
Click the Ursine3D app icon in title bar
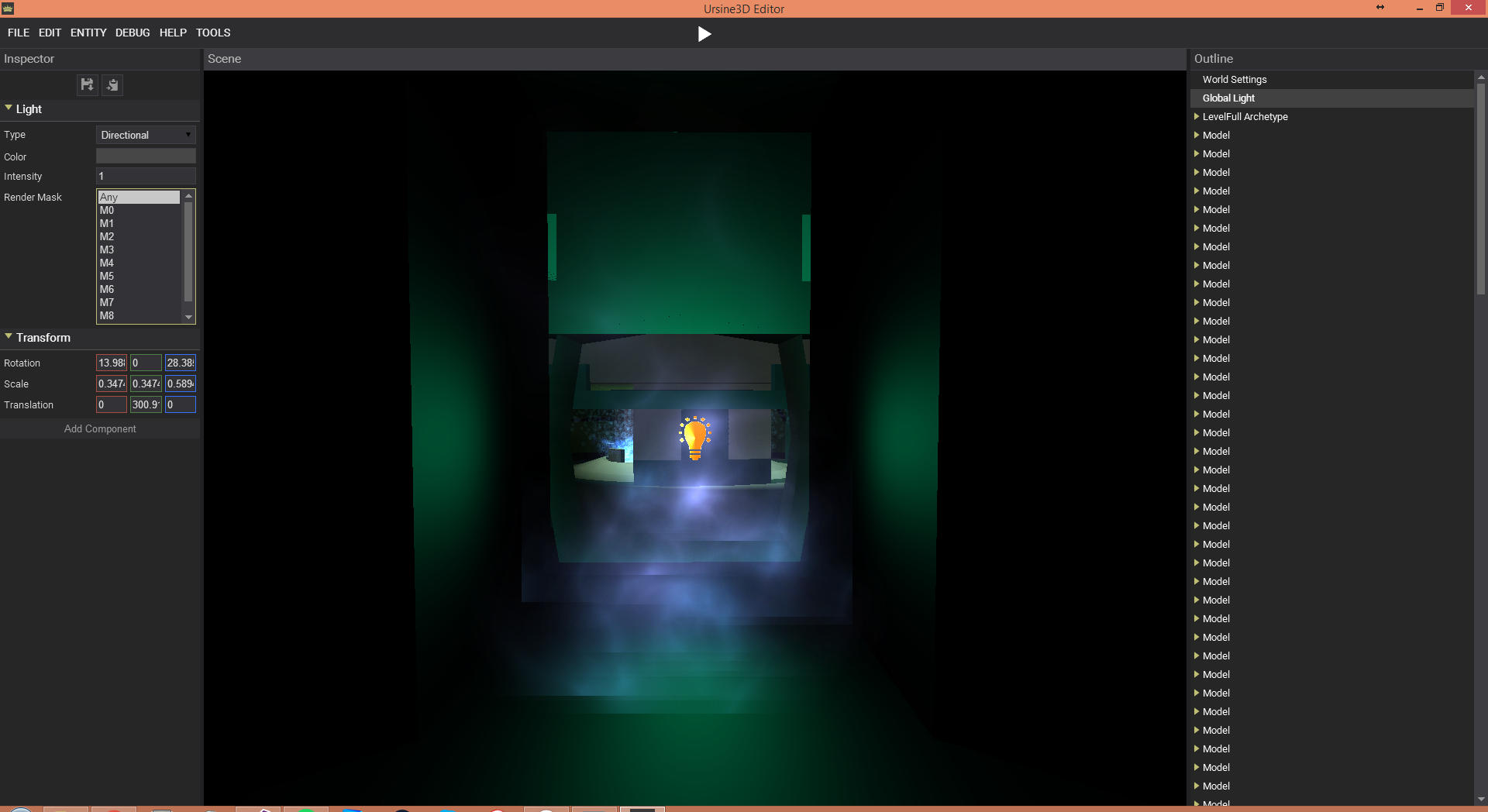[x=8, y=9]
